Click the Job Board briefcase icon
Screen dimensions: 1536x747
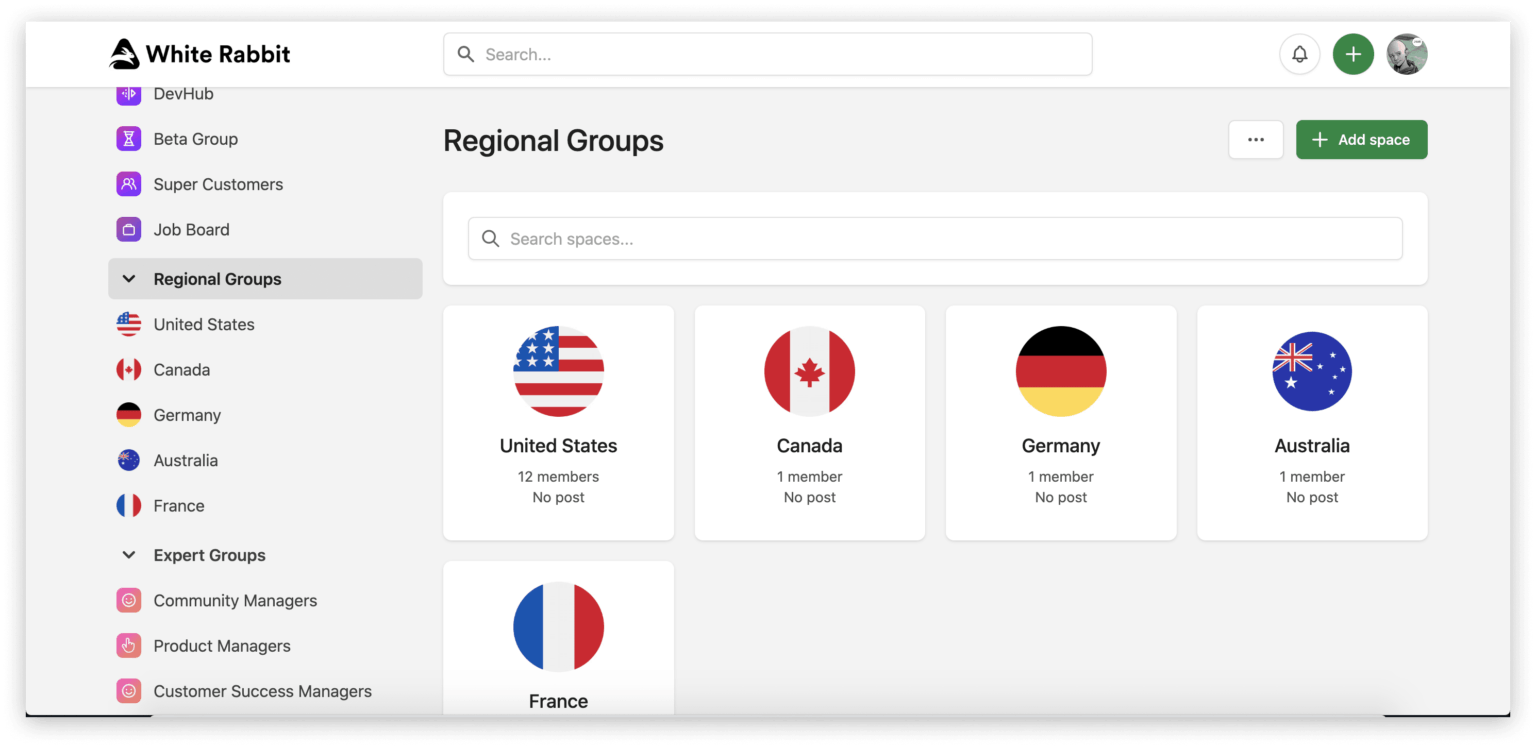tap(128, 229)
